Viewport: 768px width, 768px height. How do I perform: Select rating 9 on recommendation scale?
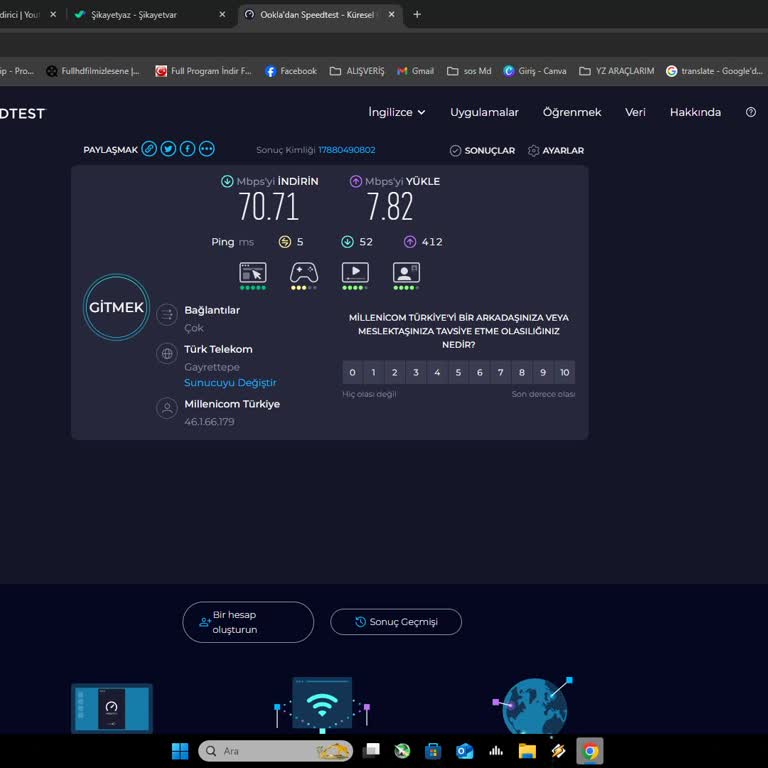[543, 372]
